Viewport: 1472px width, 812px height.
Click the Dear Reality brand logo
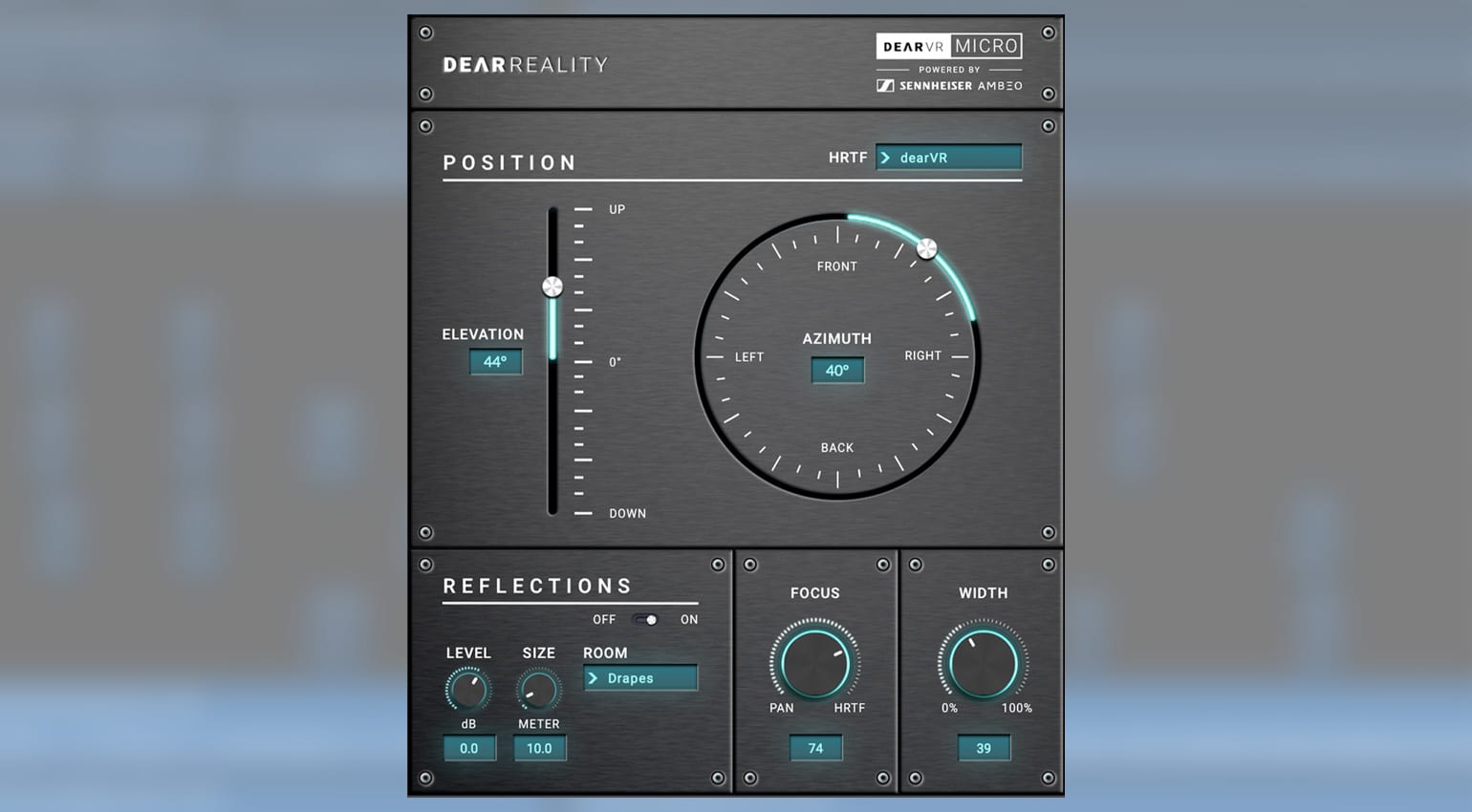coord(525,65)
